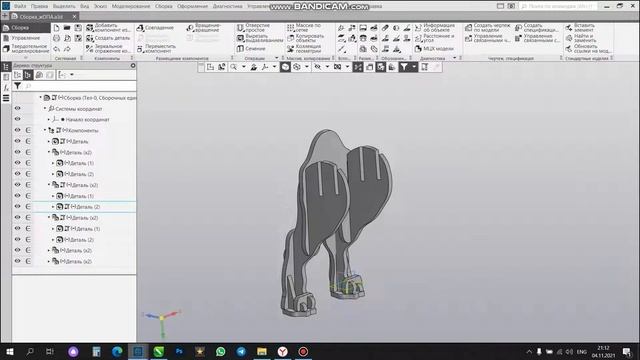Click the Coincidence (Совпадение) mate icon
The width and height of the screenshot is (640, 360).
point(140,28)
